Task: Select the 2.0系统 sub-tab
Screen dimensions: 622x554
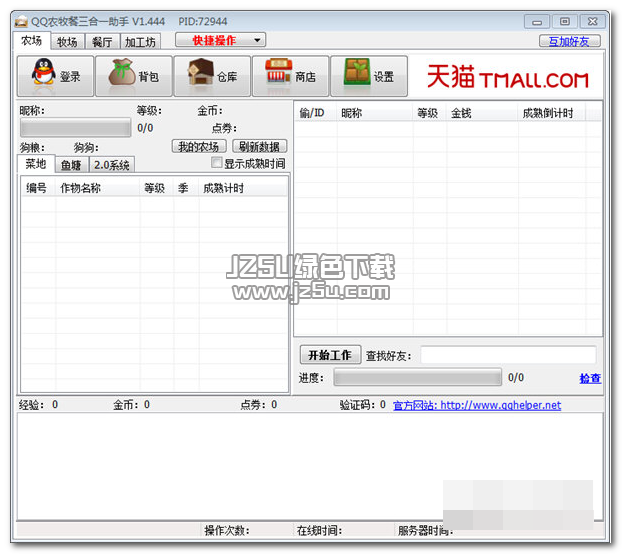Action: tap(112, 165)
